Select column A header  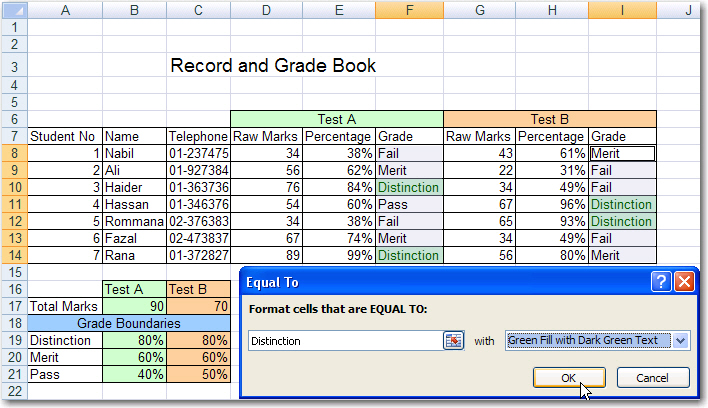[x=65, y=10]
